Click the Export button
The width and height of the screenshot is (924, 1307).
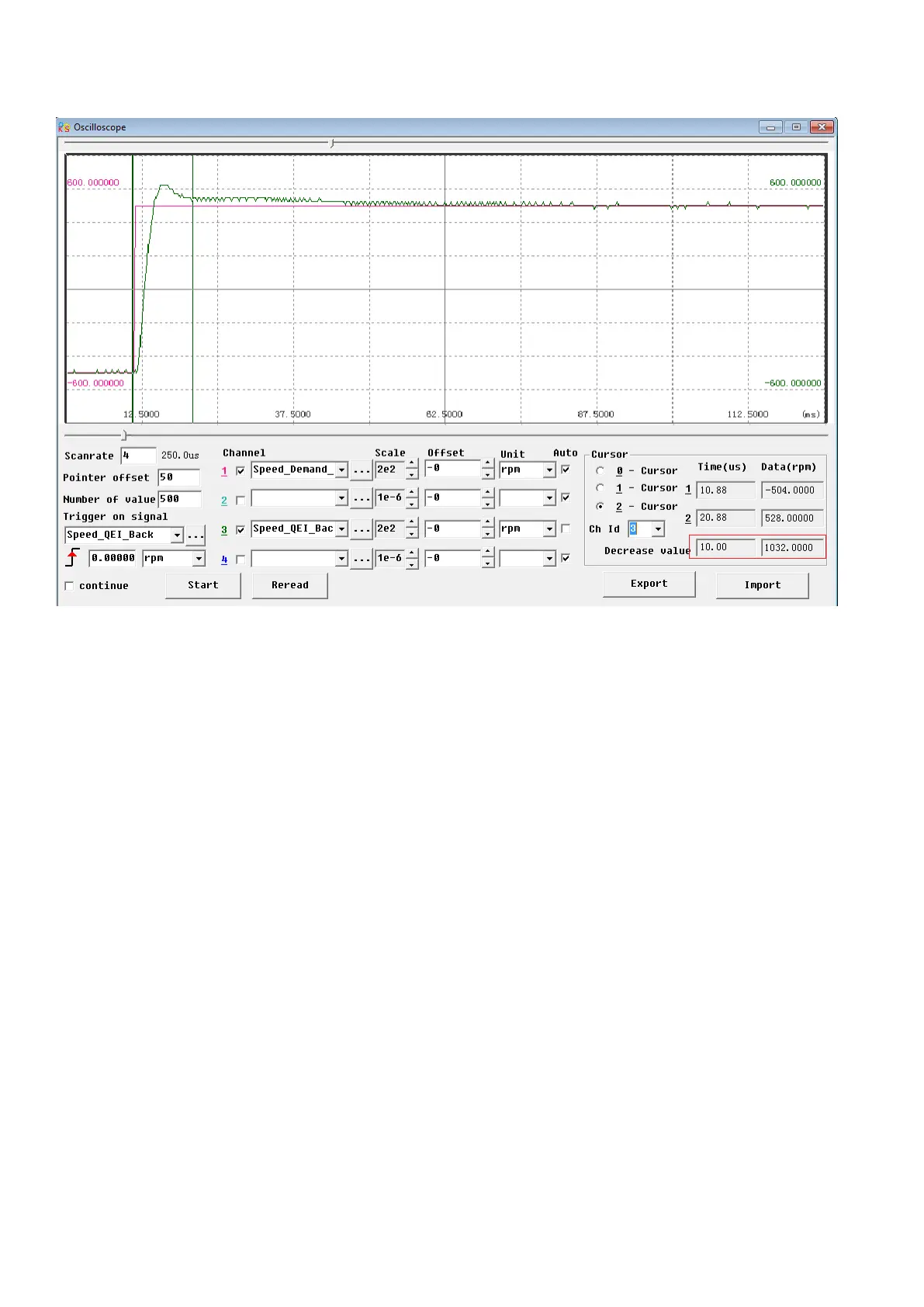coord(649,584)
